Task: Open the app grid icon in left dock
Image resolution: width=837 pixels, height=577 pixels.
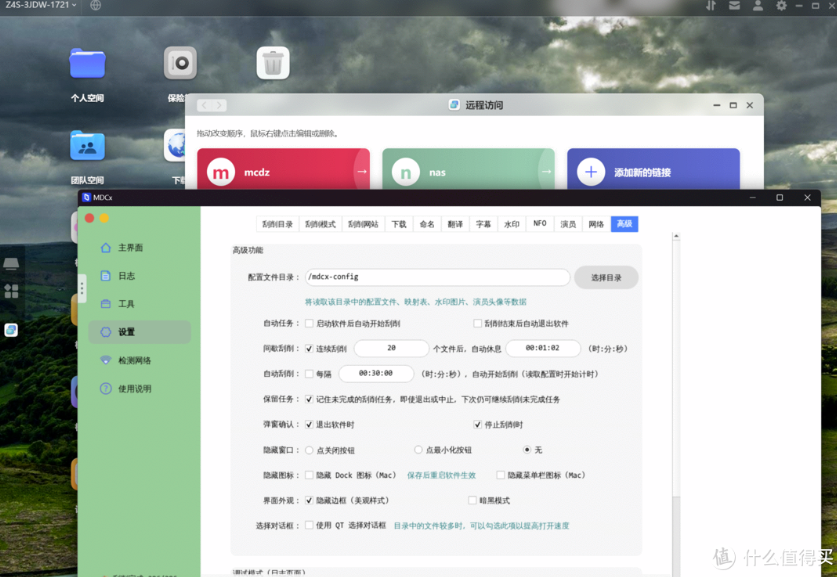Action: coord(11,291)
